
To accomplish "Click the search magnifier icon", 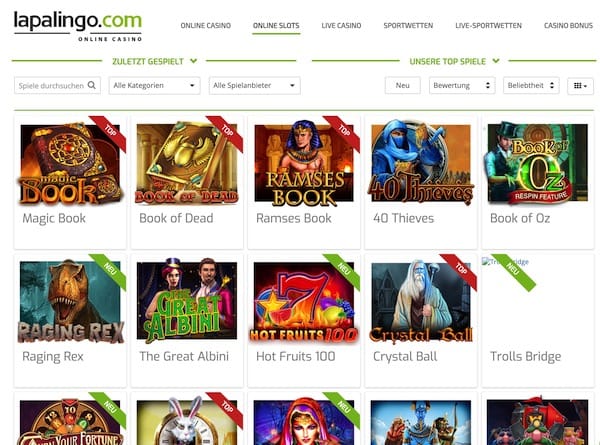I will [x=92, y=85].
